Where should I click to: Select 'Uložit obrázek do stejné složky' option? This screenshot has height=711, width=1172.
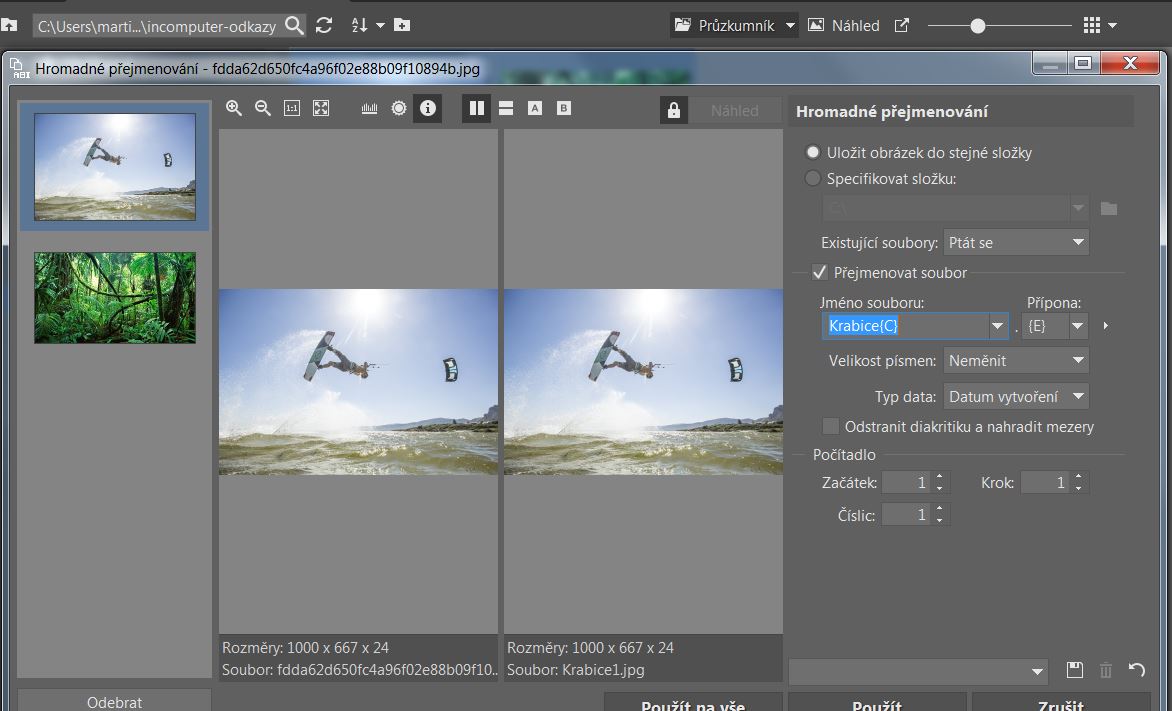tap(813, 153)
